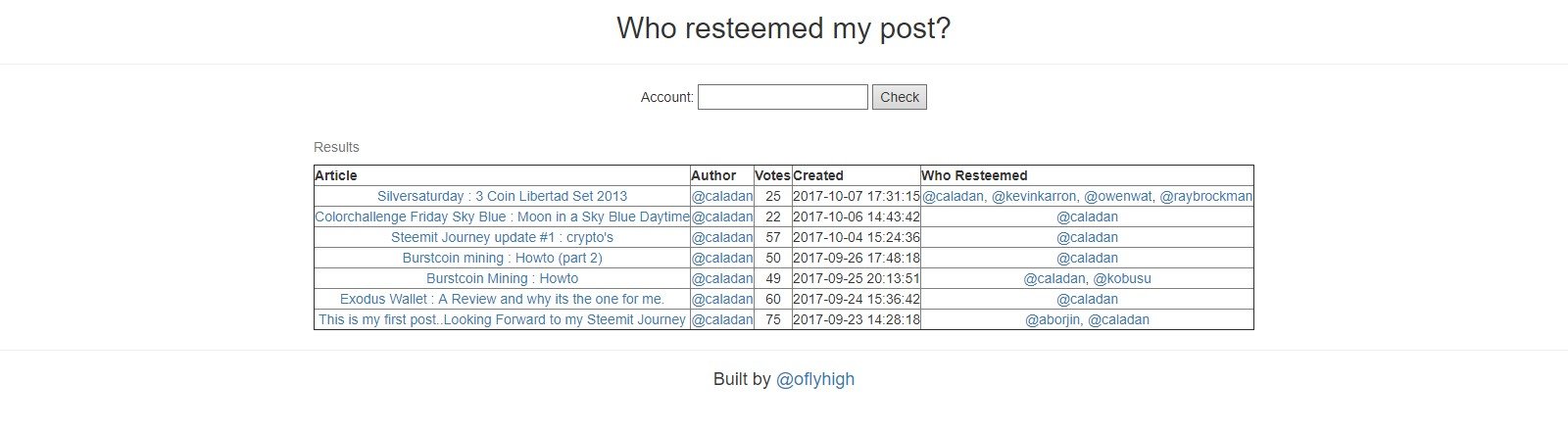Image resolution: width=1568 pixels, height=433 pixels.
Task: Click the @owenwat resteemer link
Action: pyautogui.click(x=1118, y=196)
